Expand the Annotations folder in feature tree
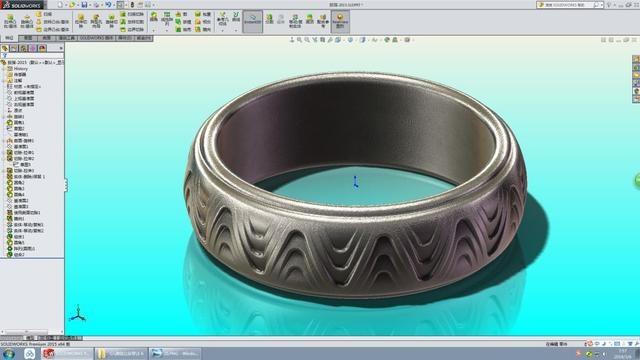The image size is (640, 360). pos(4,80)
